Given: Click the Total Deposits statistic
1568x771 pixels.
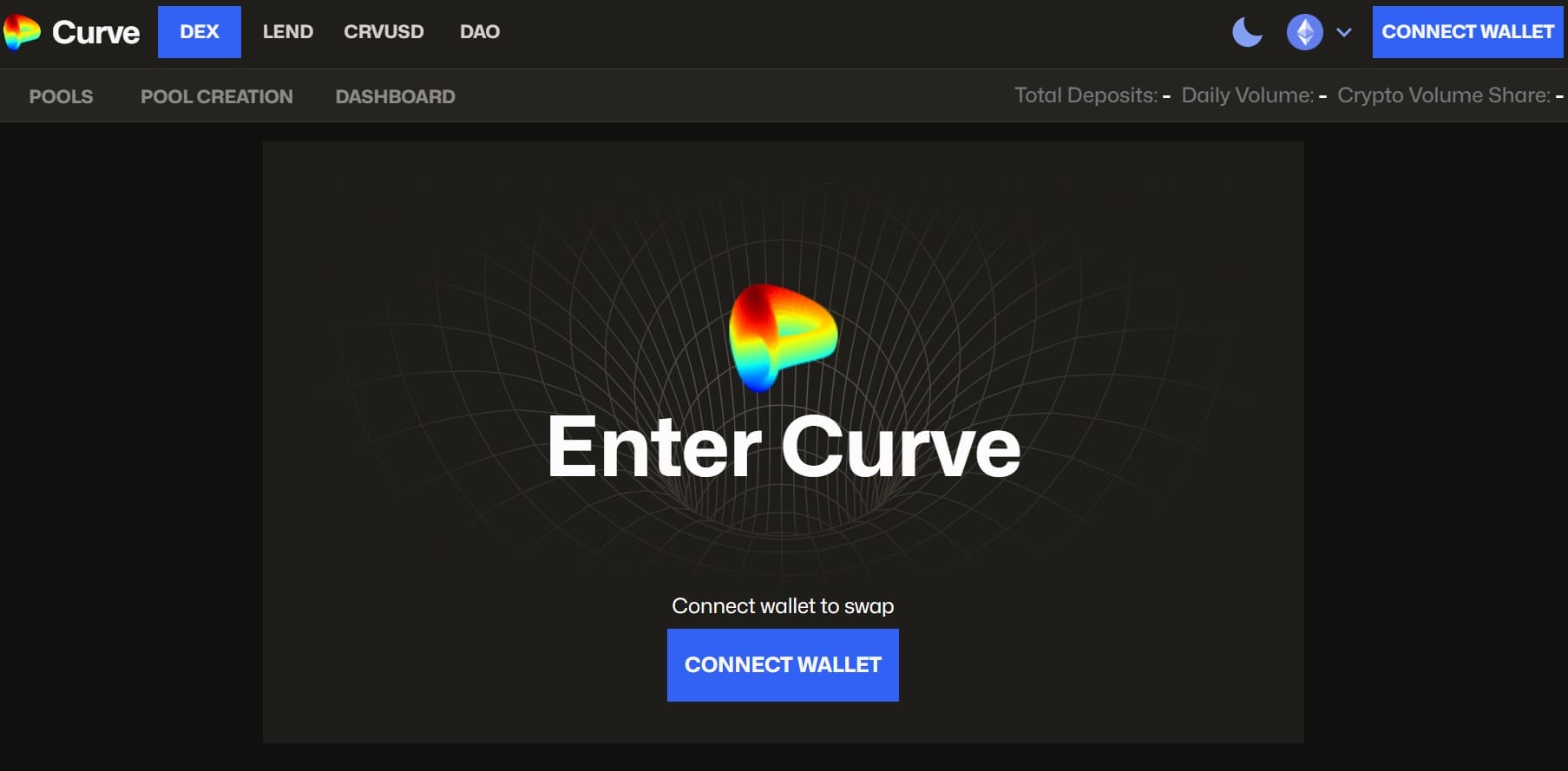Looking at the screenshot, I should point(1092,95).
